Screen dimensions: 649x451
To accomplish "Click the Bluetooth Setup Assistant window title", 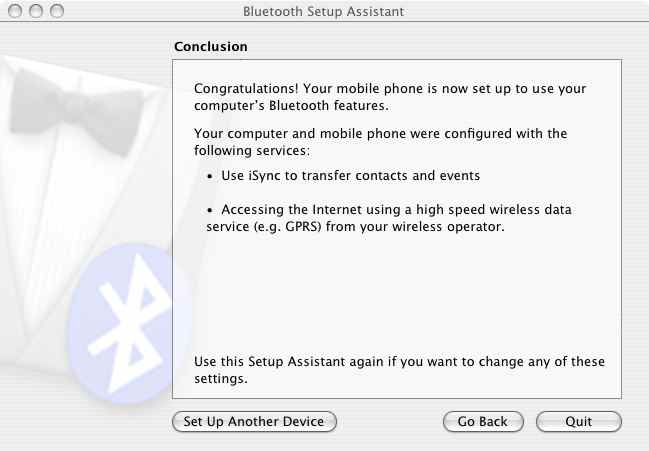I will (x=323, y=12).
